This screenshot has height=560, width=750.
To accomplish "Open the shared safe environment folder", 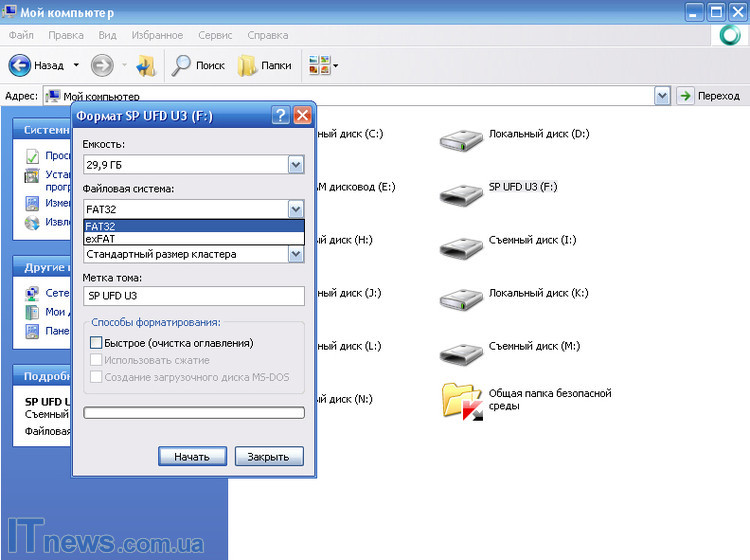I will pyautogui.click(x=462, y=400).
